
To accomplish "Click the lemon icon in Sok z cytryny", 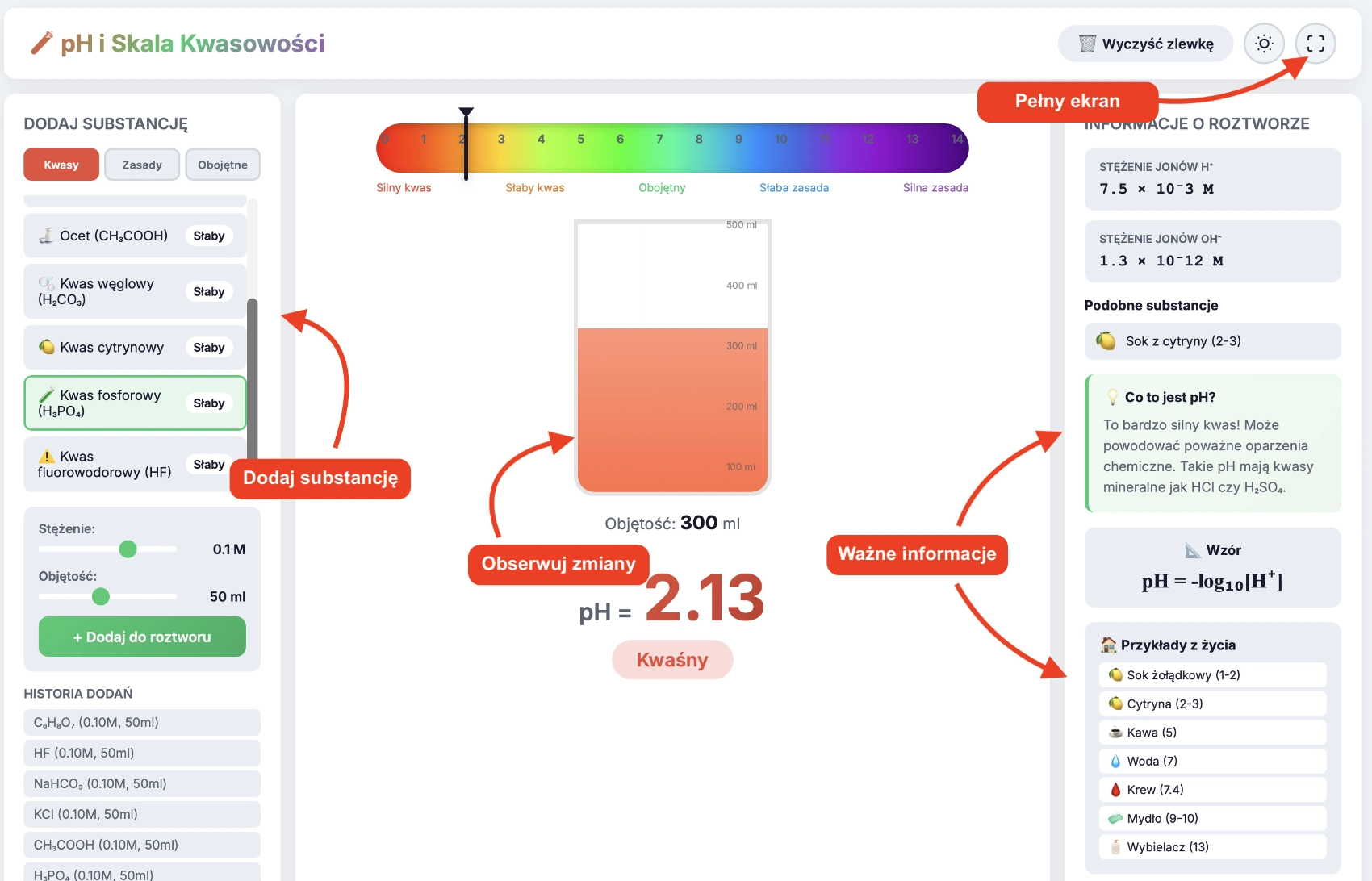I will coord(1106,341).
